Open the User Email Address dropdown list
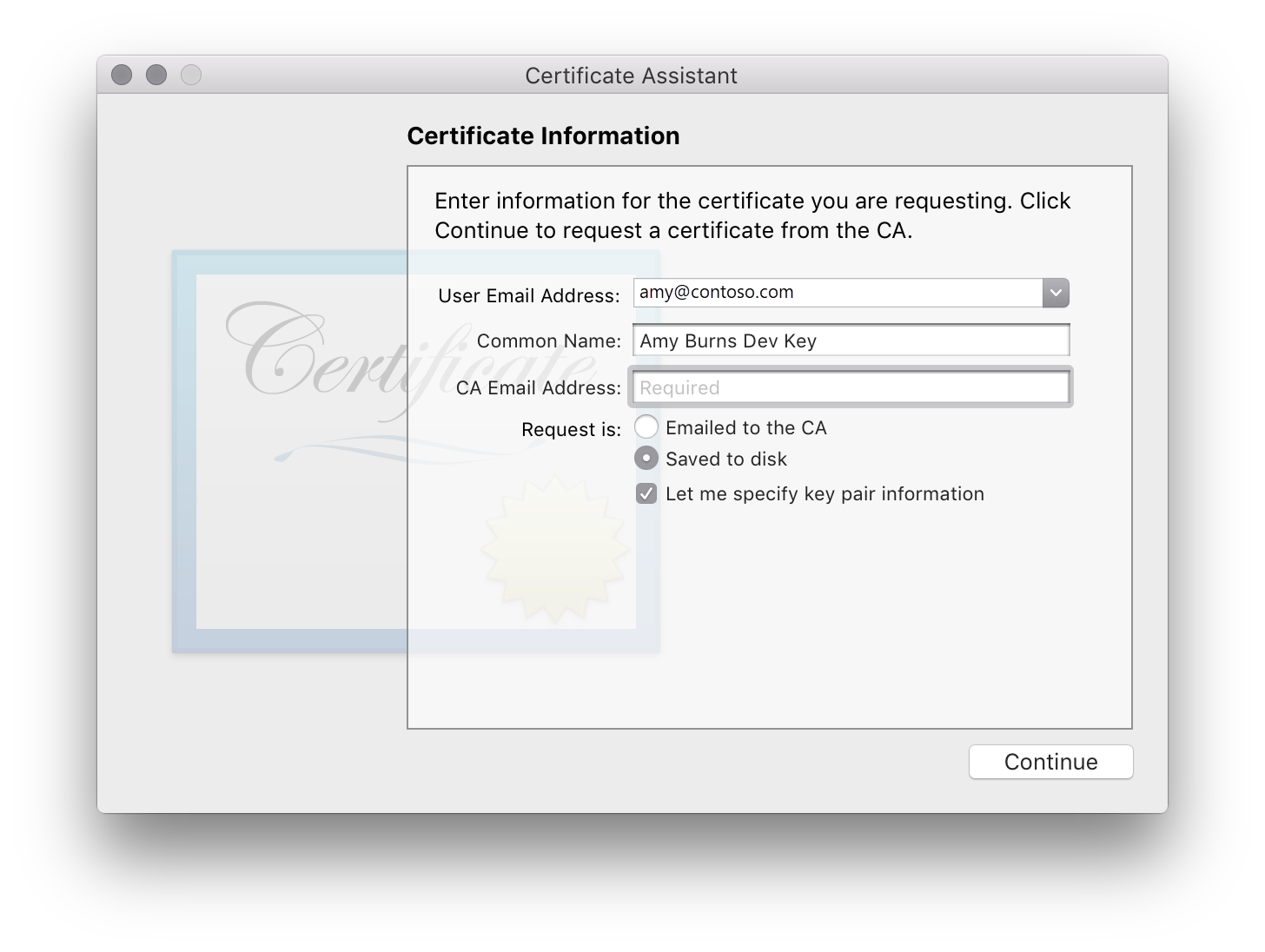 pyautogui.click(x=1055, y=293)
